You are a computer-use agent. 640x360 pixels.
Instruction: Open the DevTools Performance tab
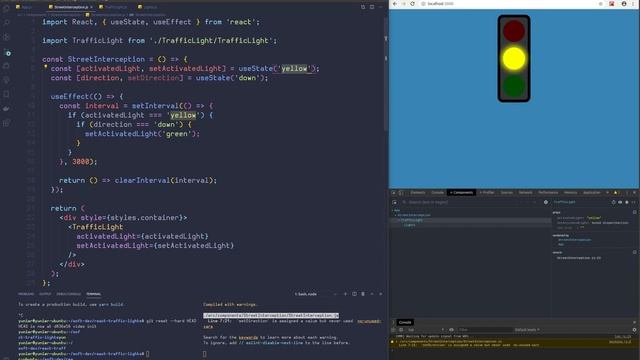pyautogui.click(x=548, y=193)
